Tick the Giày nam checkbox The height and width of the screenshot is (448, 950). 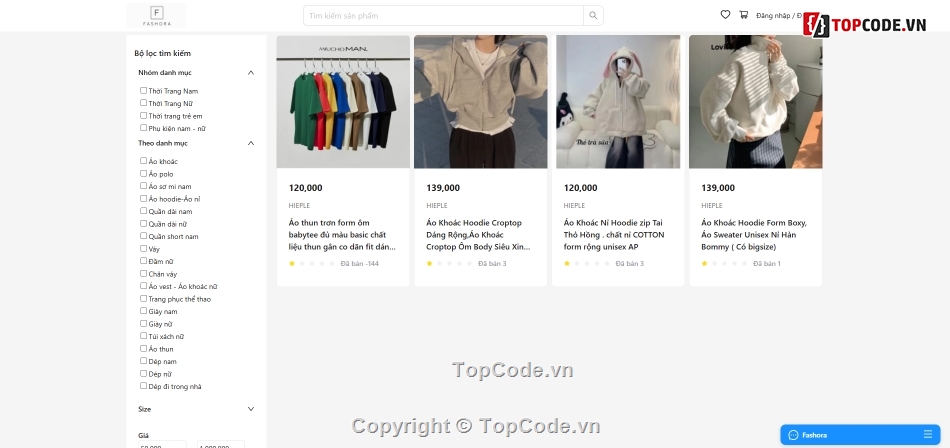pyautogui.click(x=144, y=310)
